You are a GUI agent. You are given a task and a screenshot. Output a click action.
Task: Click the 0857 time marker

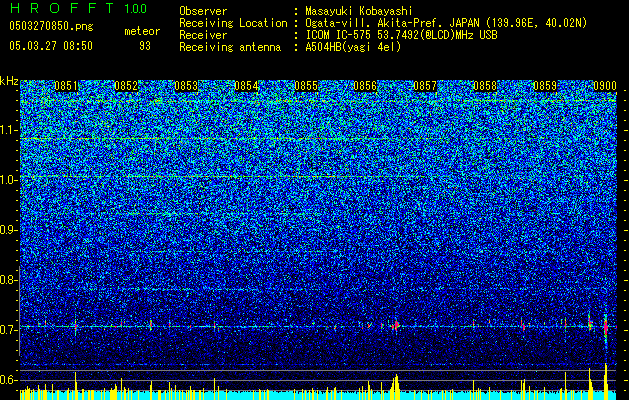click(425, 86)
